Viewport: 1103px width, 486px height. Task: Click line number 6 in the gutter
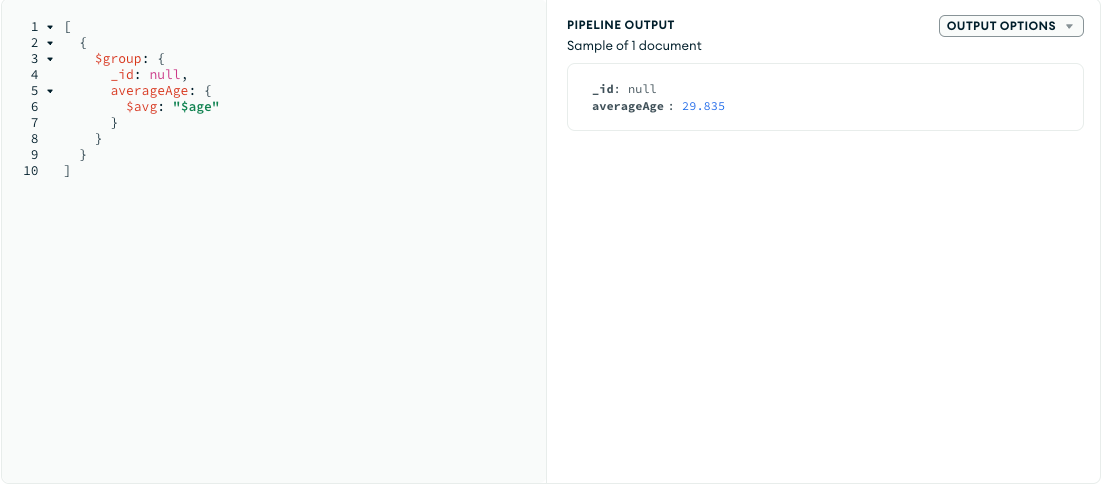pos(34,106)
